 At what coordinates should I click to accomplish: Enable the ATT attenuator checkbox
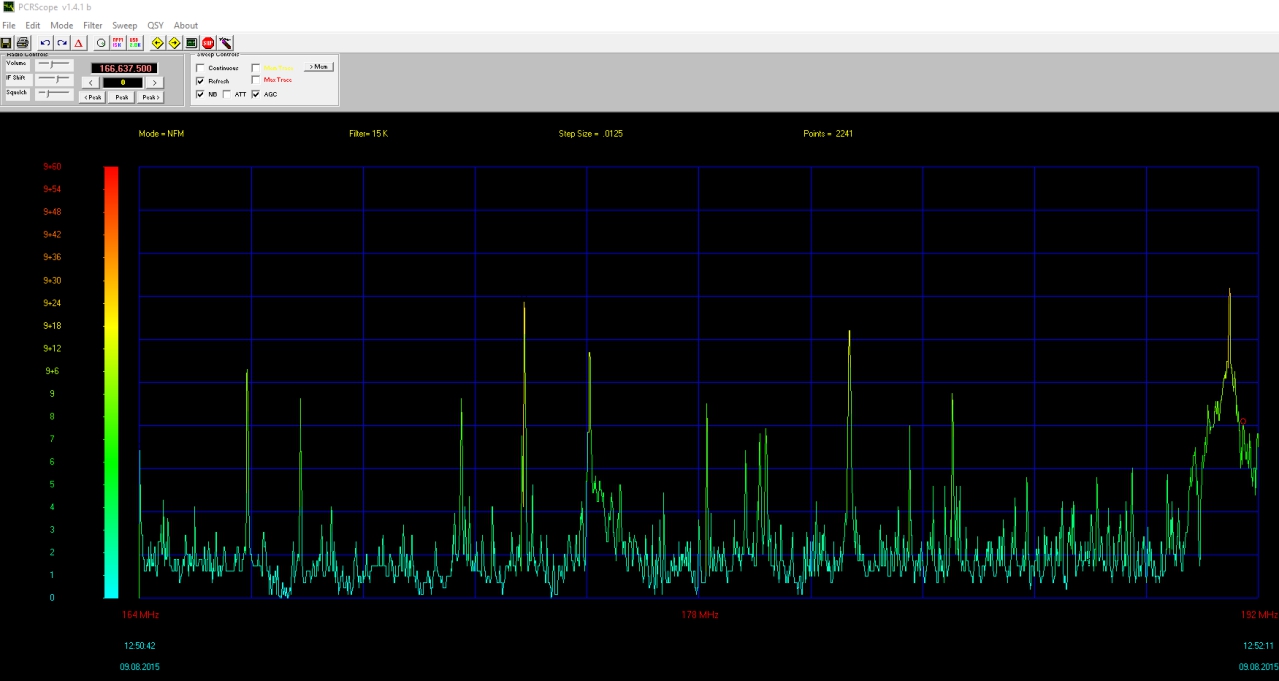[x=227, y=94]
